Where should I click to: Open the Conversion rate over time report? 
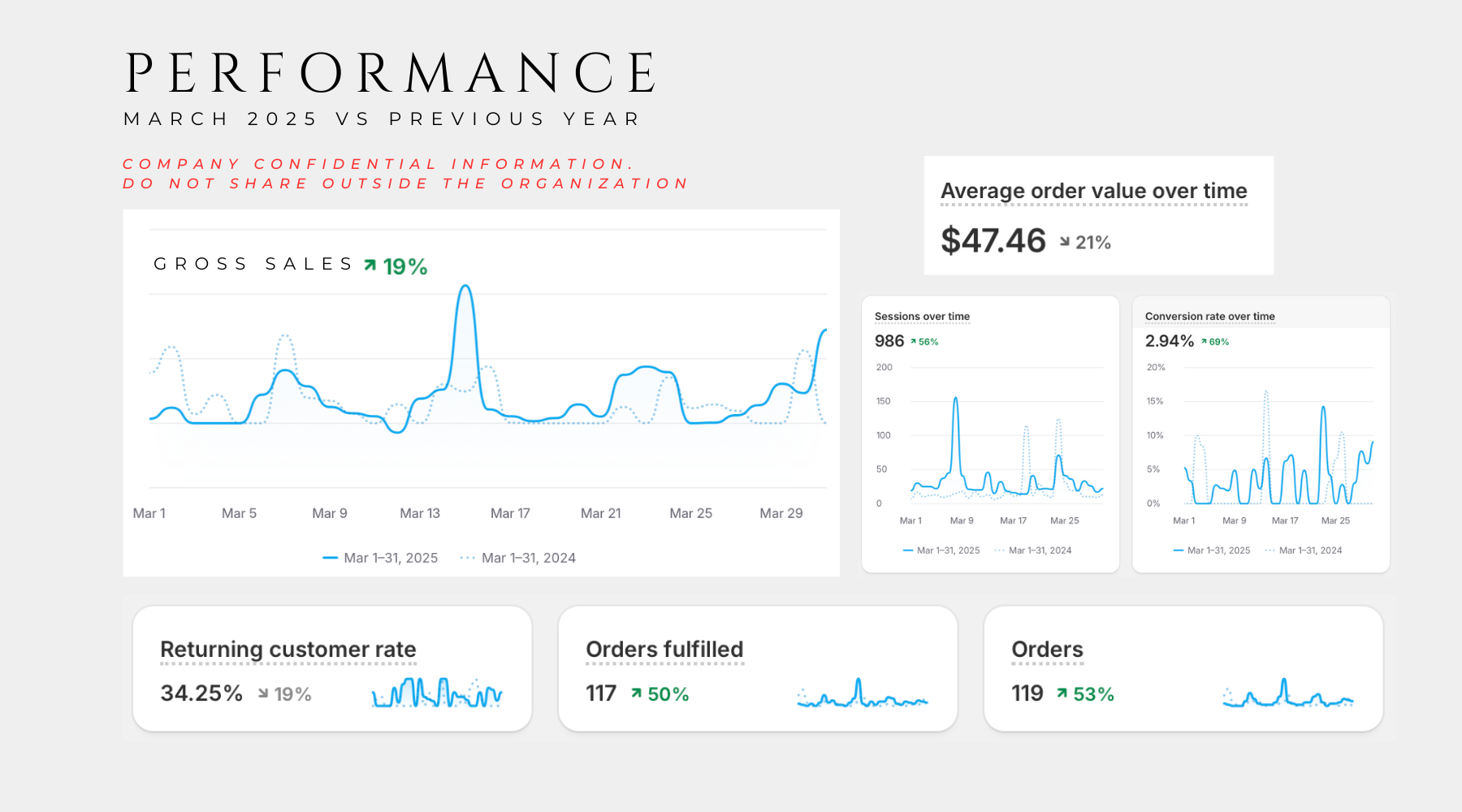[1209, 317]
